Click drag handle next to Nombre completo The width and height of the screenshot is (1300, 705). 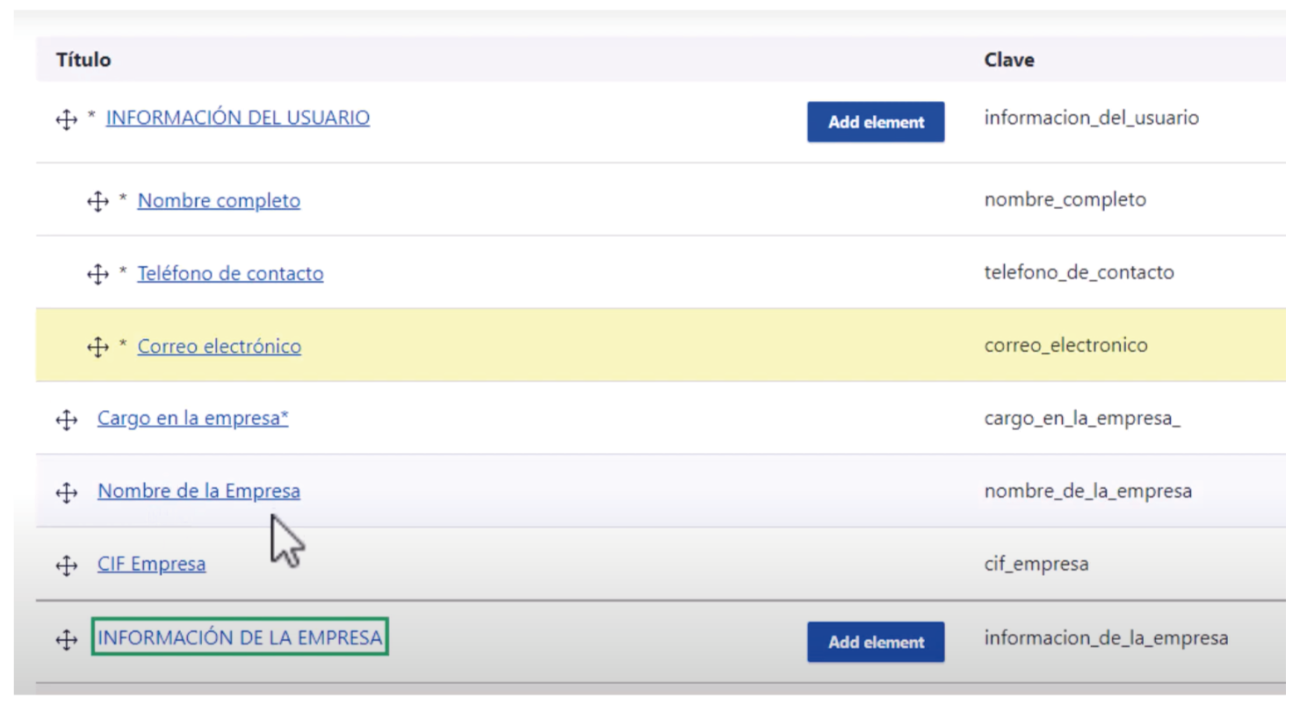point(97,201)
